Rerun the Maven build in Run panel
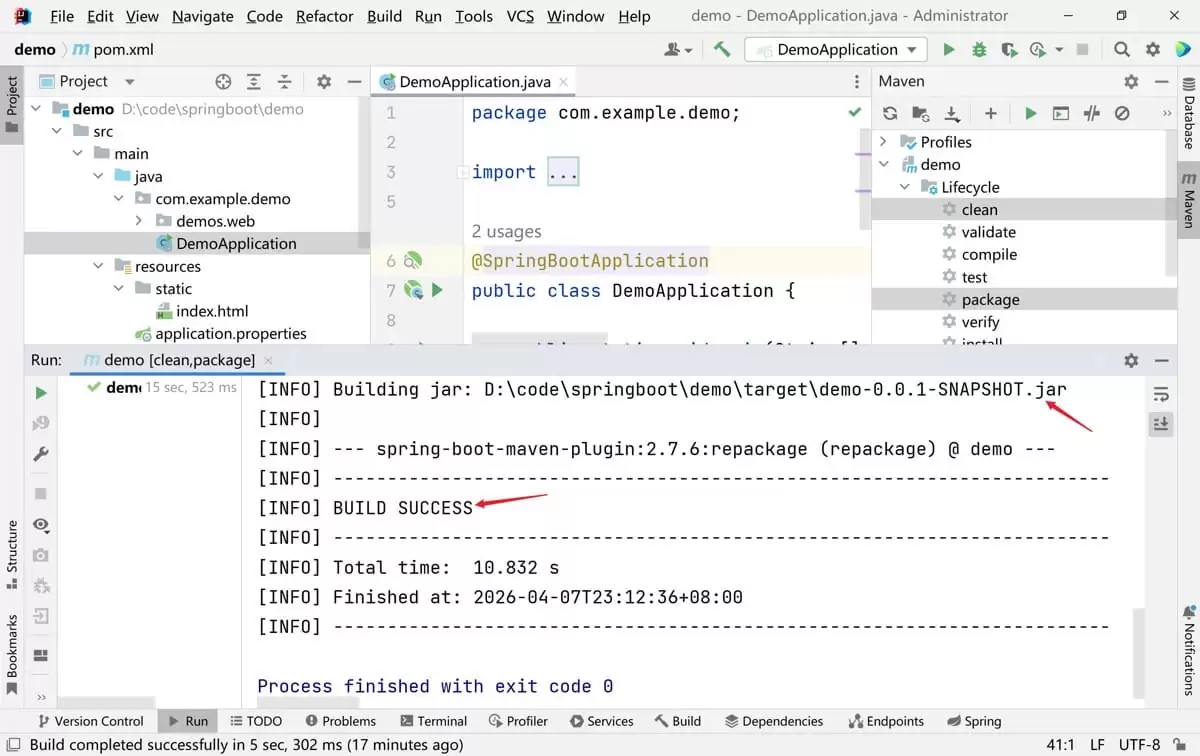Viewport: 1200px width, 756px height. (41, 393)
